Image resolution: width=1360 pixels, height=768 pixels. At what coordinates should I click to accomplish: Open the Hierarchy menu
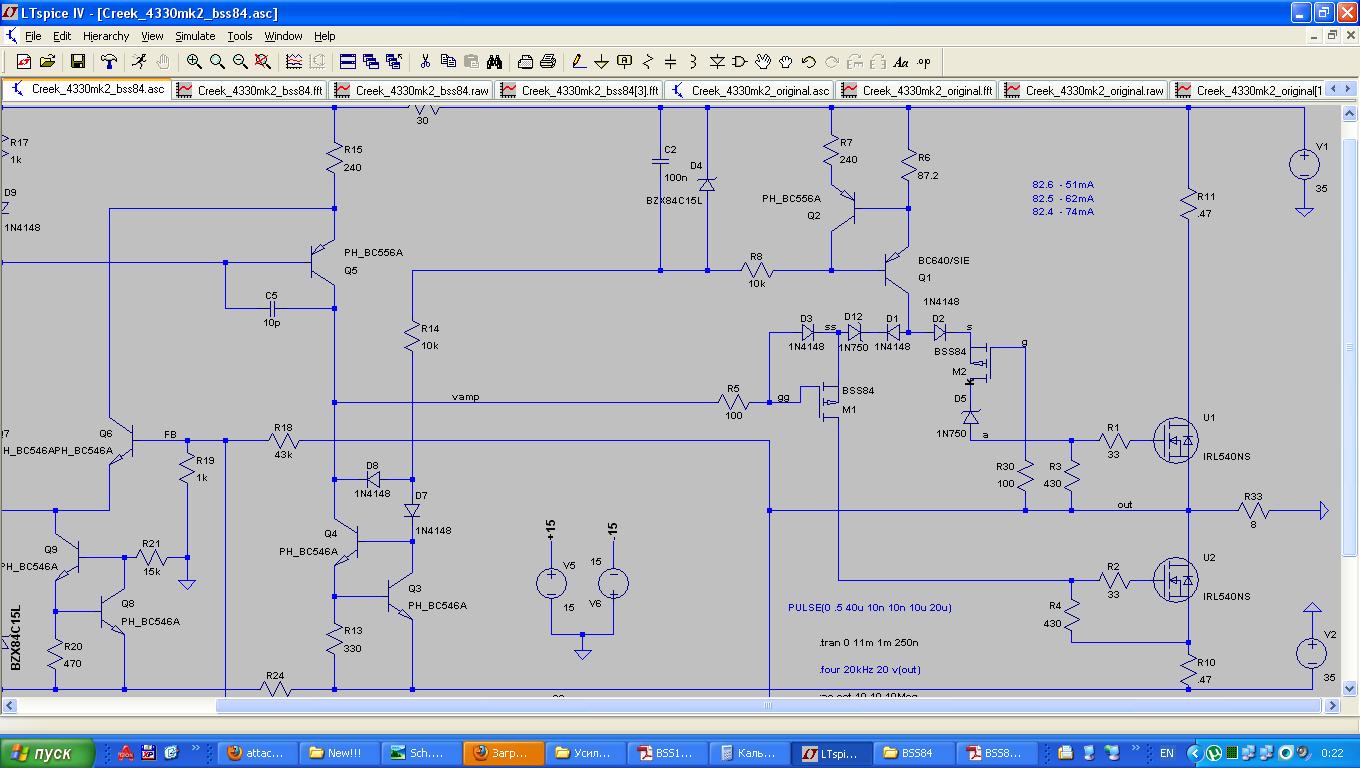tap(106, 36)
